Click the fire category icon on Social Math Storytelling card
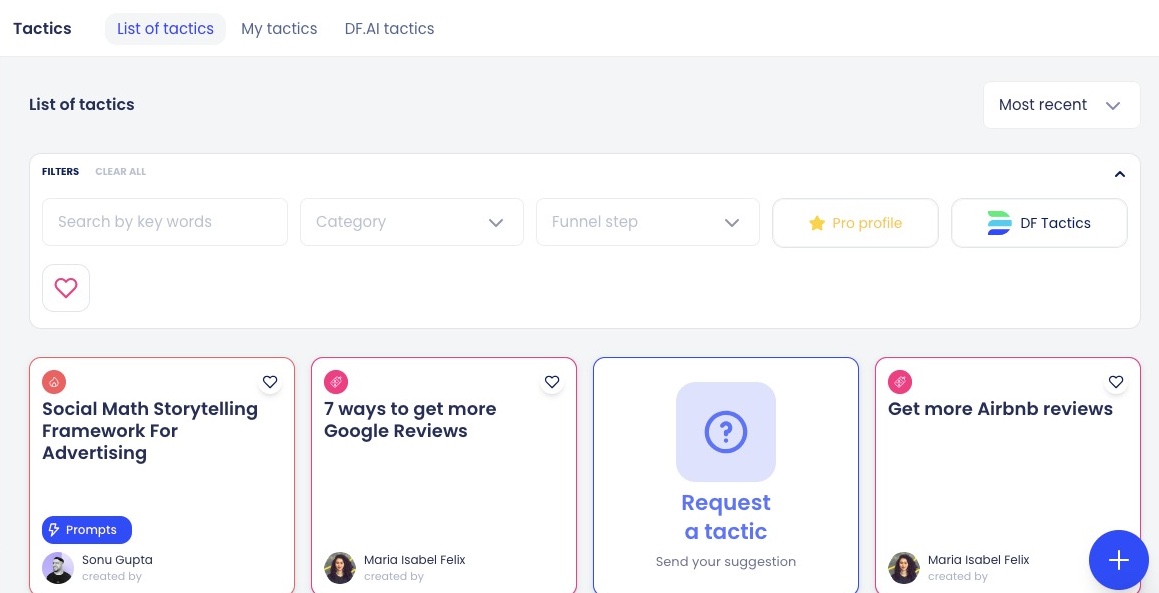1159x593 pixels. [54, 381]
